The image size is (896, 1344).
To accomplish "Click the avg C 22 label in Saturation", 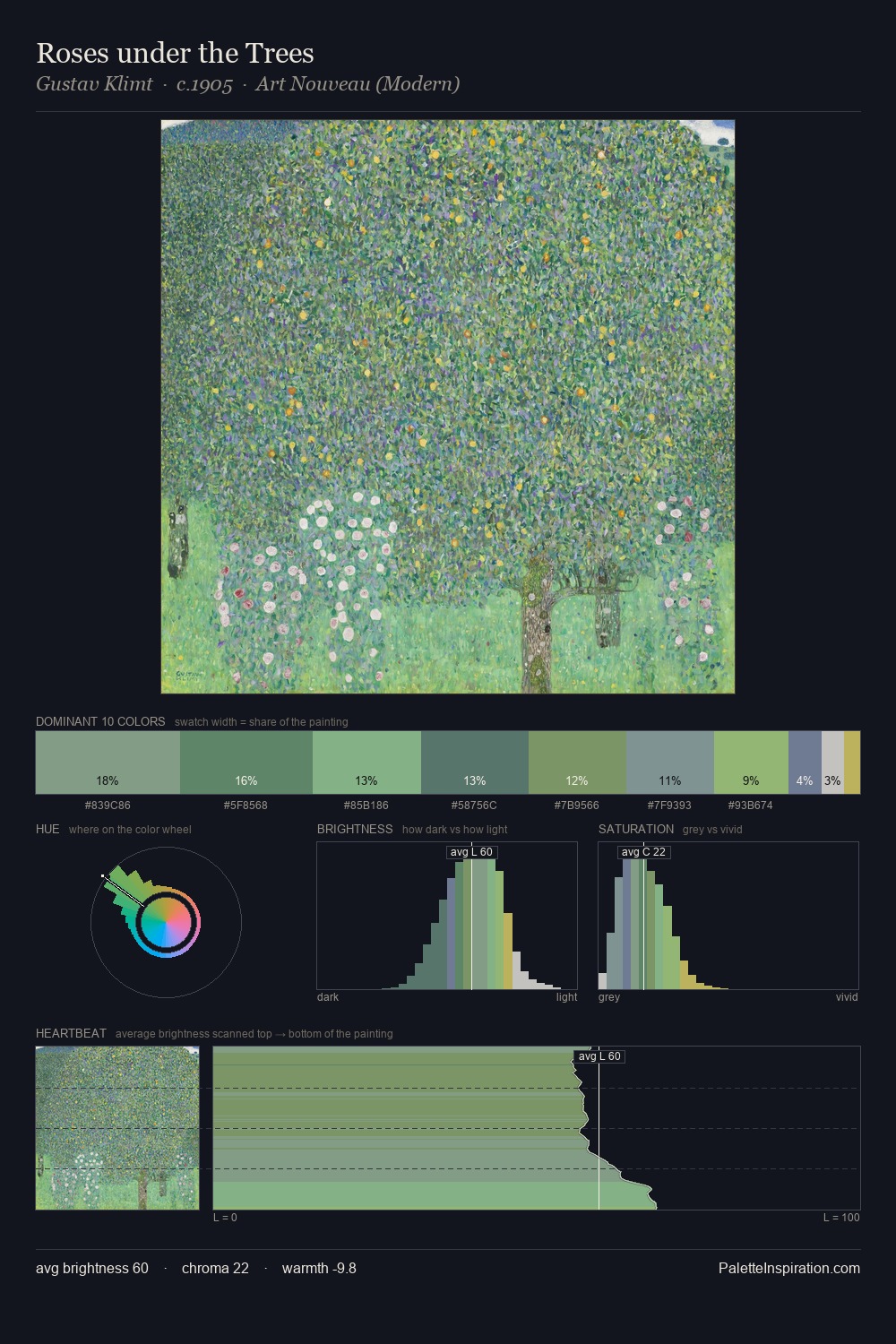I will (x=643, y=852).
